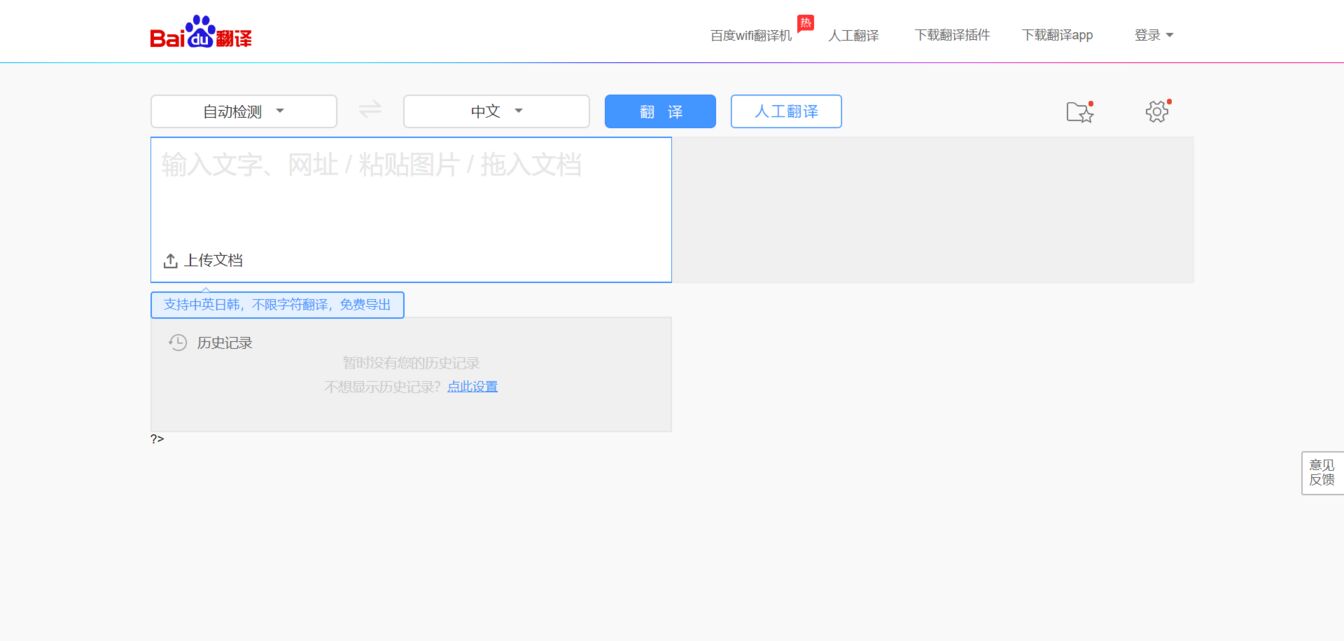Open 下载翻译插件 page
The height and width of the screenshot is (641, 1344).
point(952,35)
